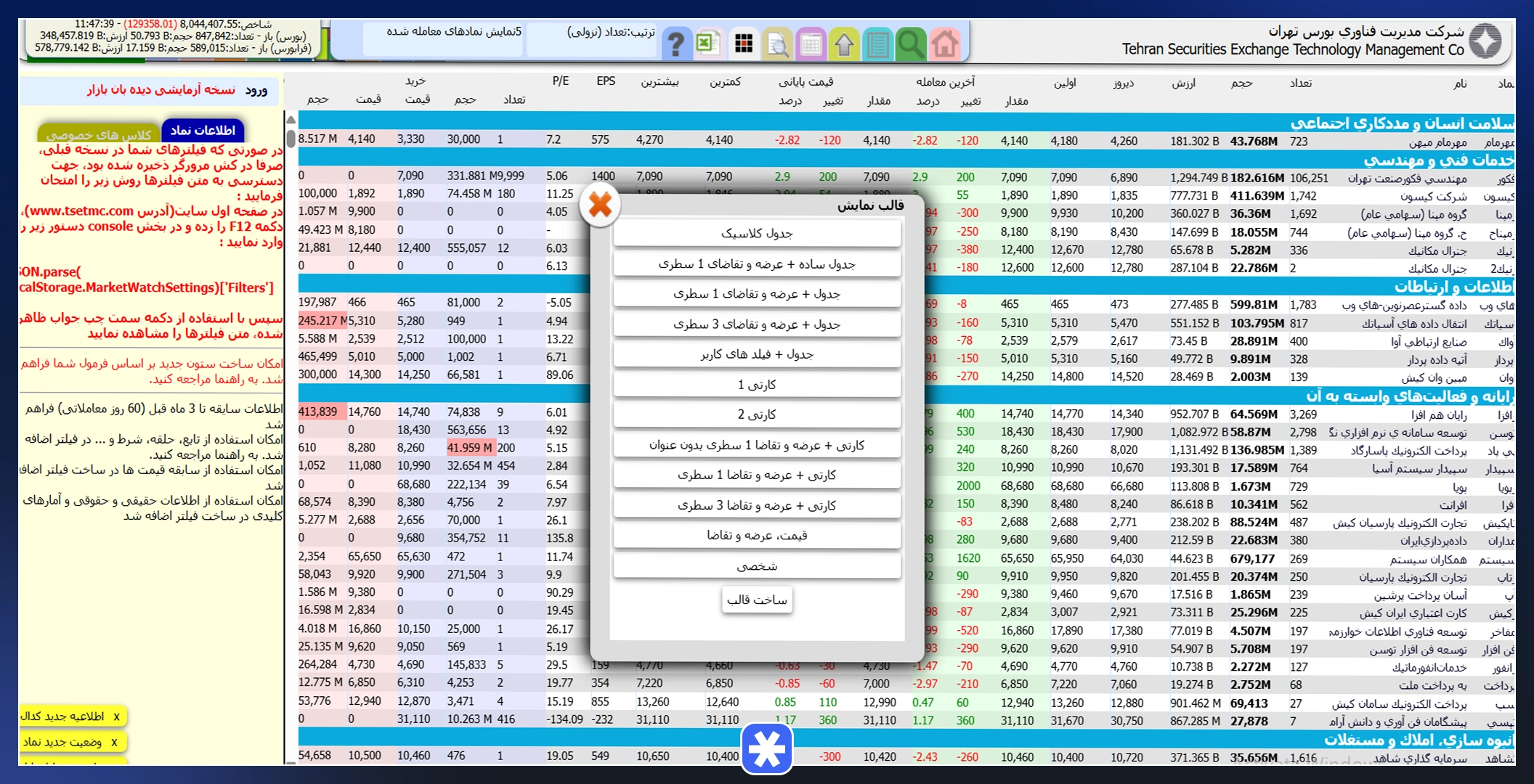Close the قالب نمایش dialog with orange X

click(601, 205)
